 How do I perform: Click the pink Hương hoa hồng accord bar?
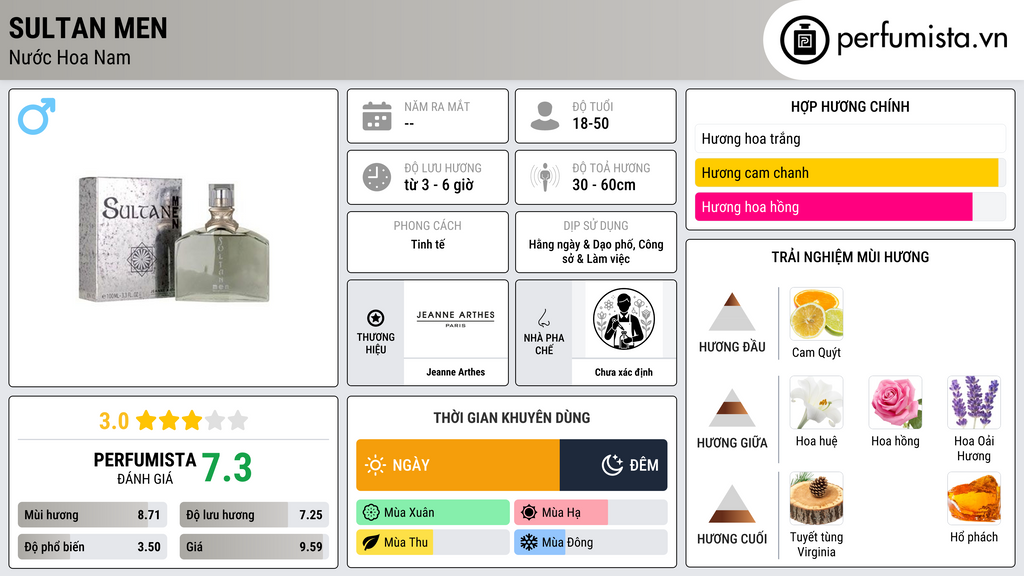[850, 207]
